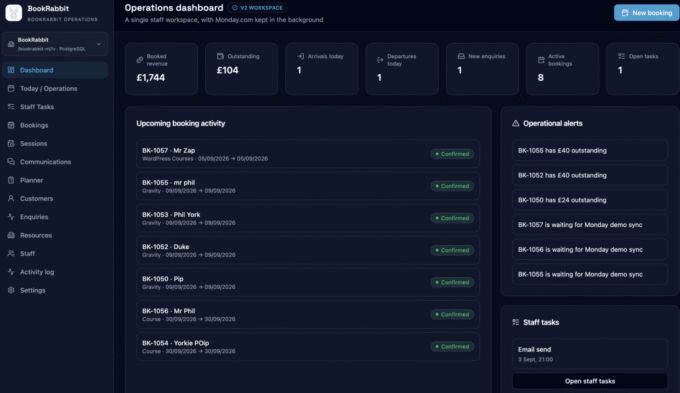This screenshot has width=680, height=393.
Task: Click alert BK-1050 has £24 outstanding
Action: pos(590,200)
